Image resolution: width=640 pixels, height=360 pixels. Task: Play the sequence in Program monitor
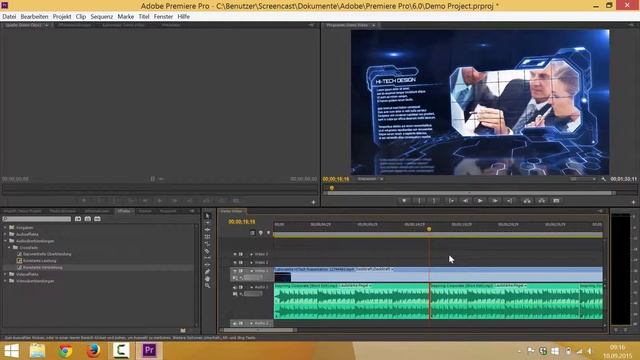(x=480, y=201)
